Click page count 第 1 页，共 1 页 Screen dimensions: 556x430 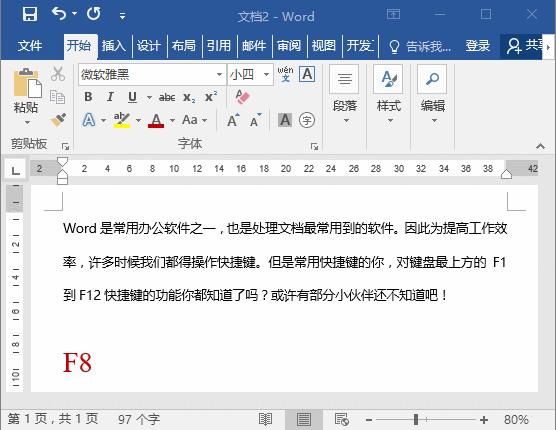53,419
